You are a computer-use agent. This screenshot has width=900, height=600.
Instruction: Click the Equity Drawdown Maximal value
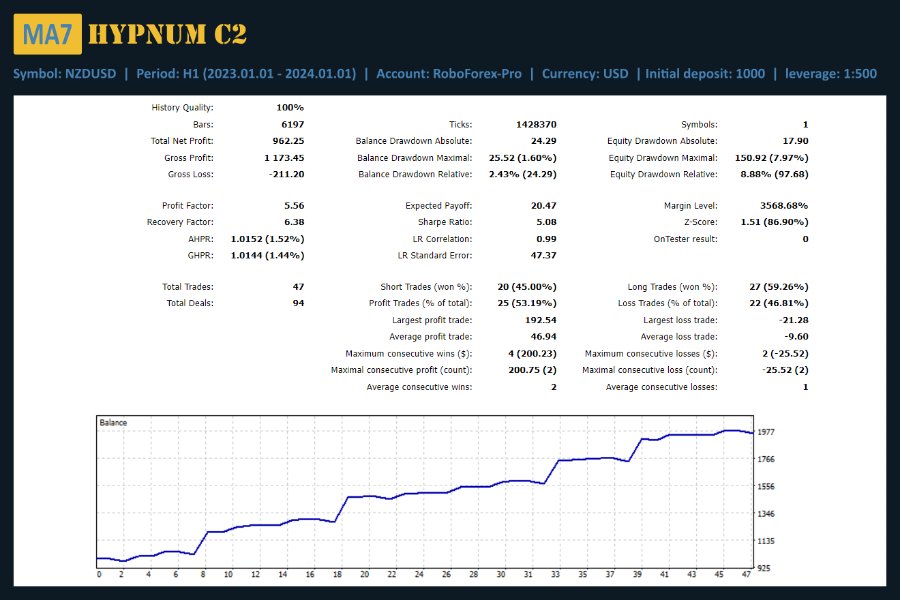click(x=771, y=158)
